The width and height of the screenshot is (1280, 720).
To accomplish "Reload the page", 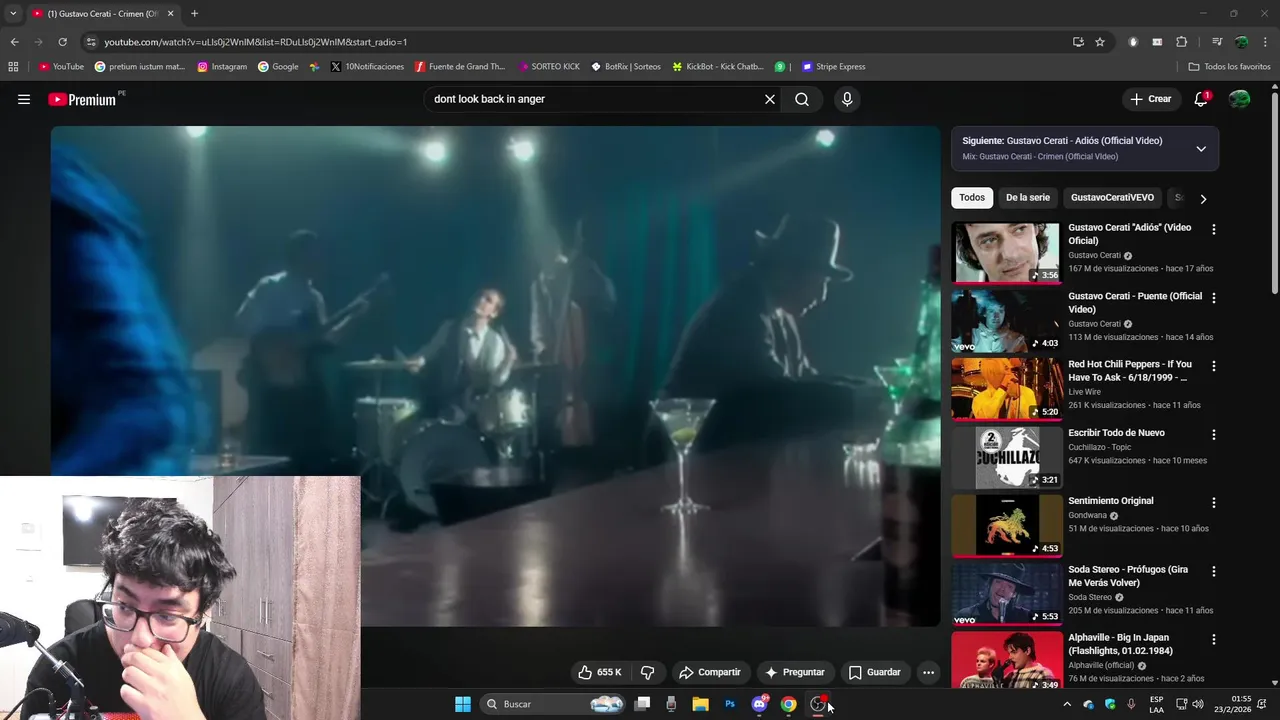I will click(x=62, y=42).
